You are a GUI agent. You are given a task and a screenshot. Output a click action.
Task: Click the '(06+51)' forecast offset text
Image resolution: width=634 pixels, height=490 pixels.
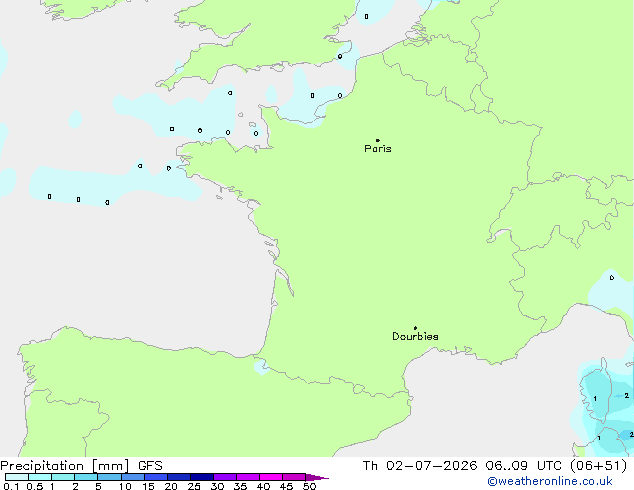598,466
